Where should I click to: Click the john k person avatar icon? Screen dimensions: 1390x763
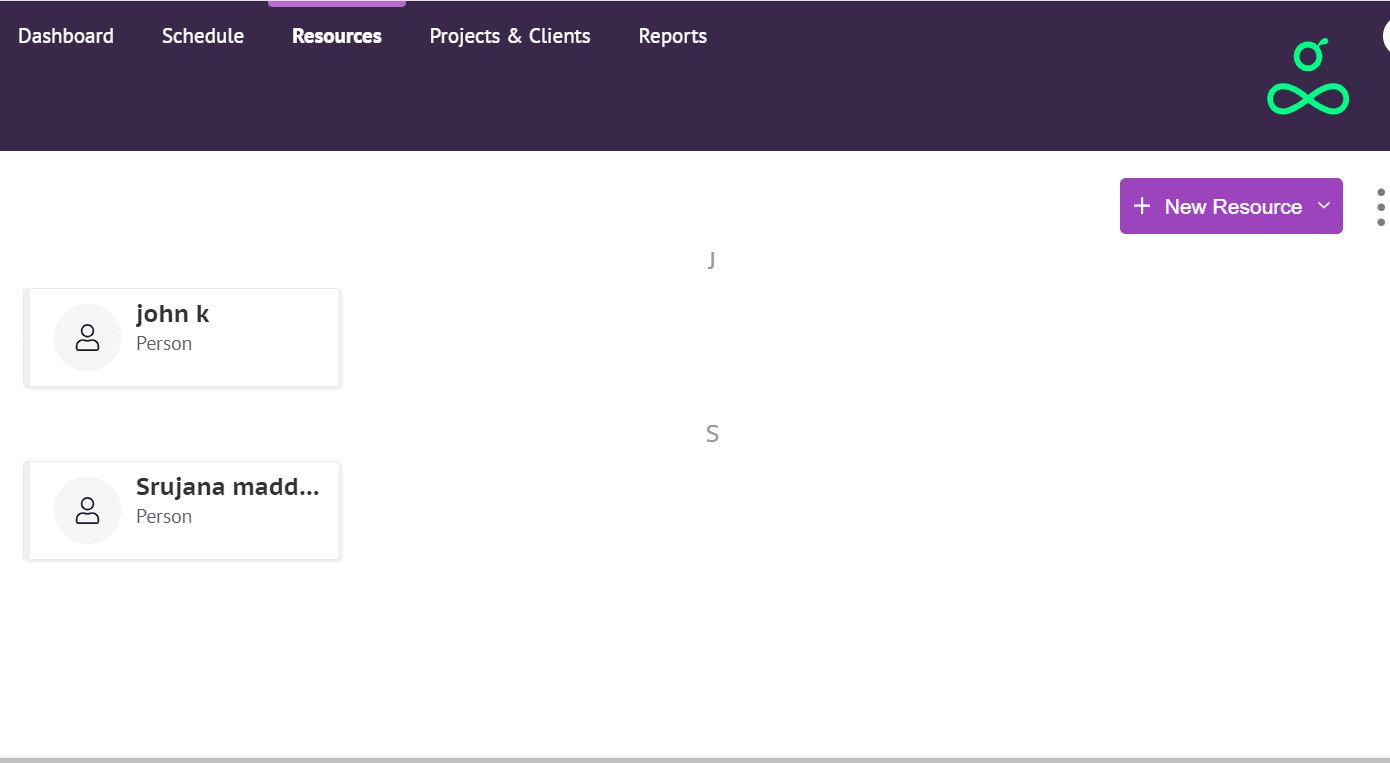click(x=88, y=337)
